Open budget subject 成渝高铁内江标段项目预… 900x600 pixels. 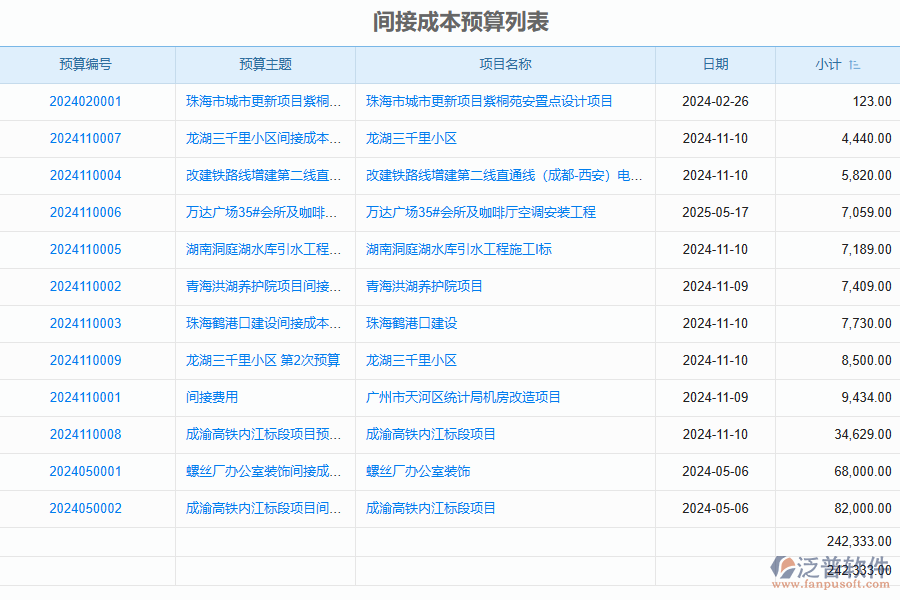263,435
